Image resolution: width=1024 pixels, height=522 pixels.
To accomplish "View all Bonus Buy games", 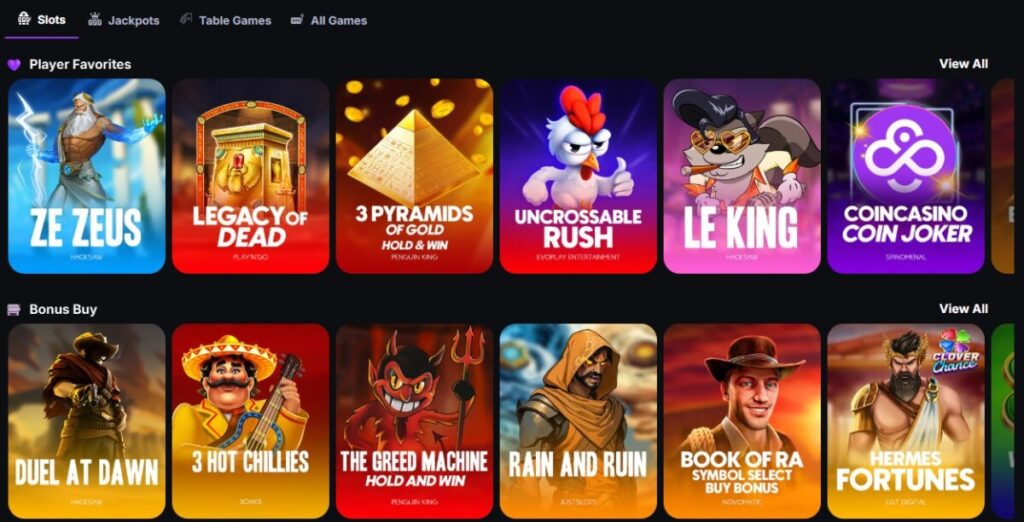I will click(963, 308).
